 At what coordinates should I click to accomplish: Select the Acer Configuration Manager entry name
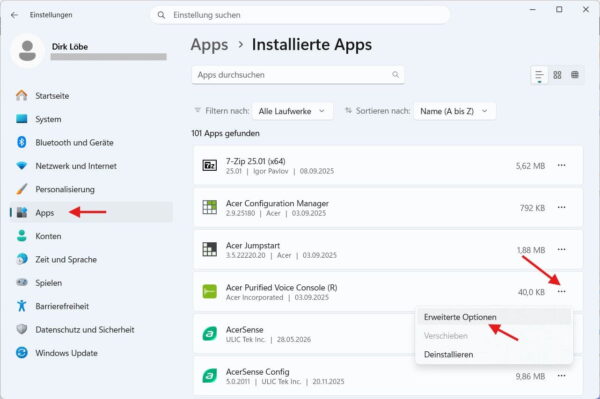tap(277, 203)
